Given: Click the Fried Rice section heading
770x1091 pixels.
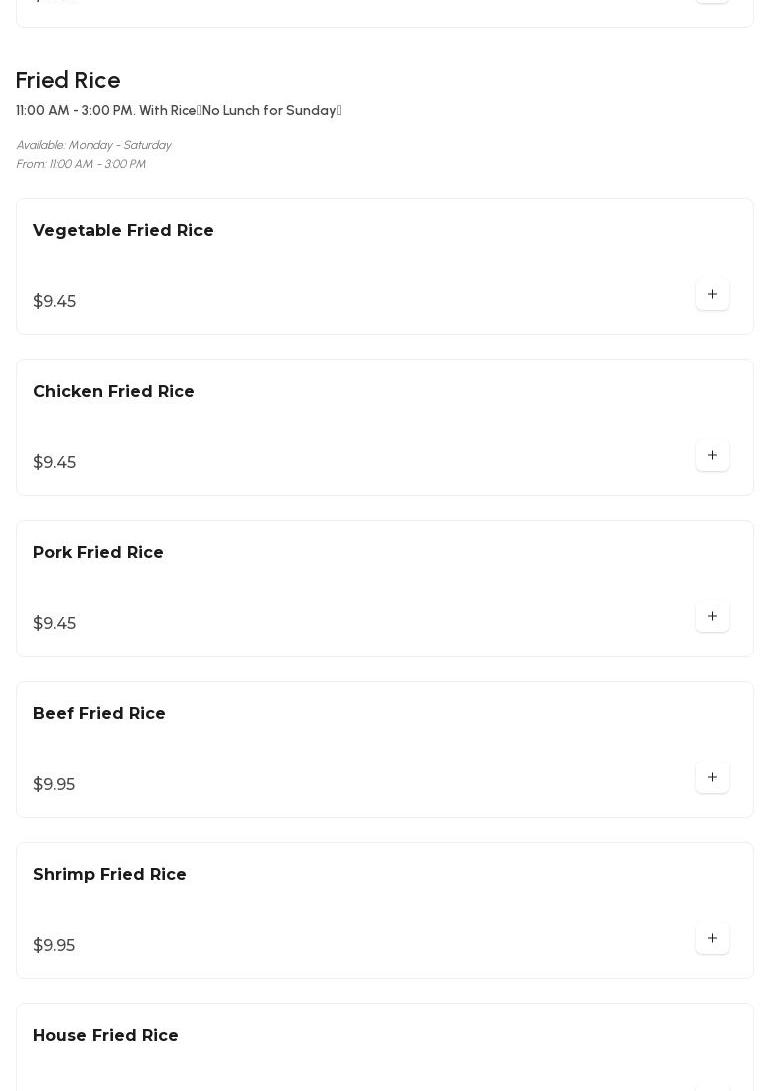Looking at the screenshot, I should point(68,81).
